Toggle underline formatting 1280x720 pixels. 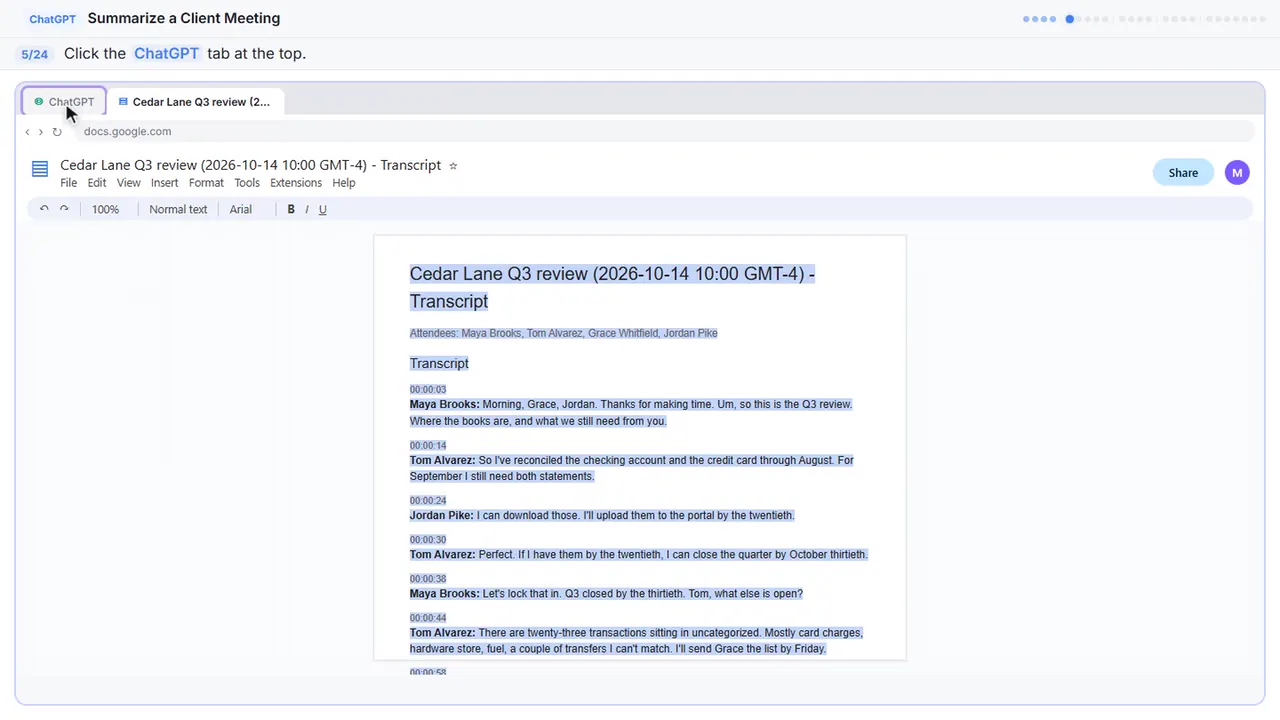[322, 209]
